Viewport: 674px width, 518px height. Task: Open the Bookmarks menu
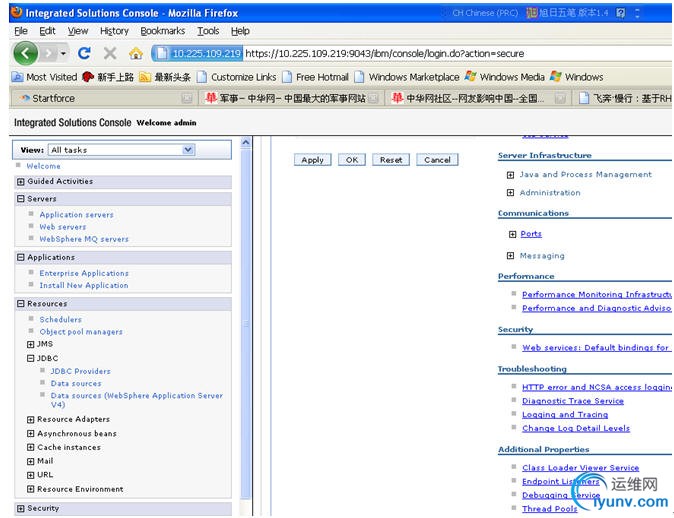coord(162,31)
